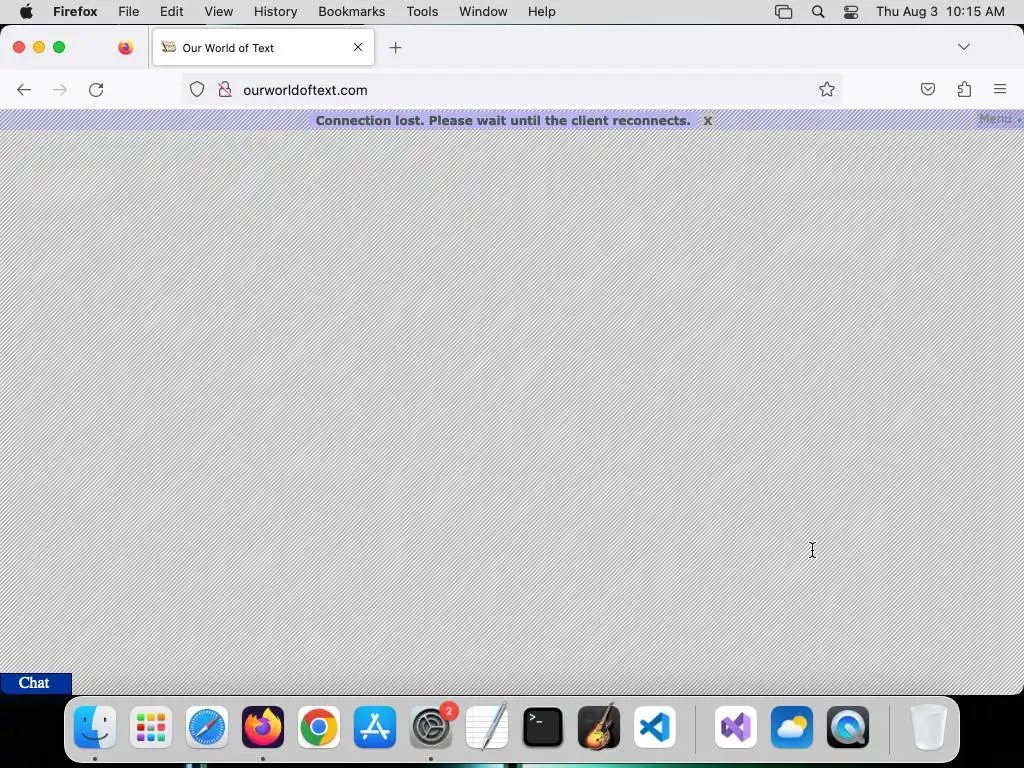Select the Our World of Text tab
The image size is (1024, 768).
[263, 47]
